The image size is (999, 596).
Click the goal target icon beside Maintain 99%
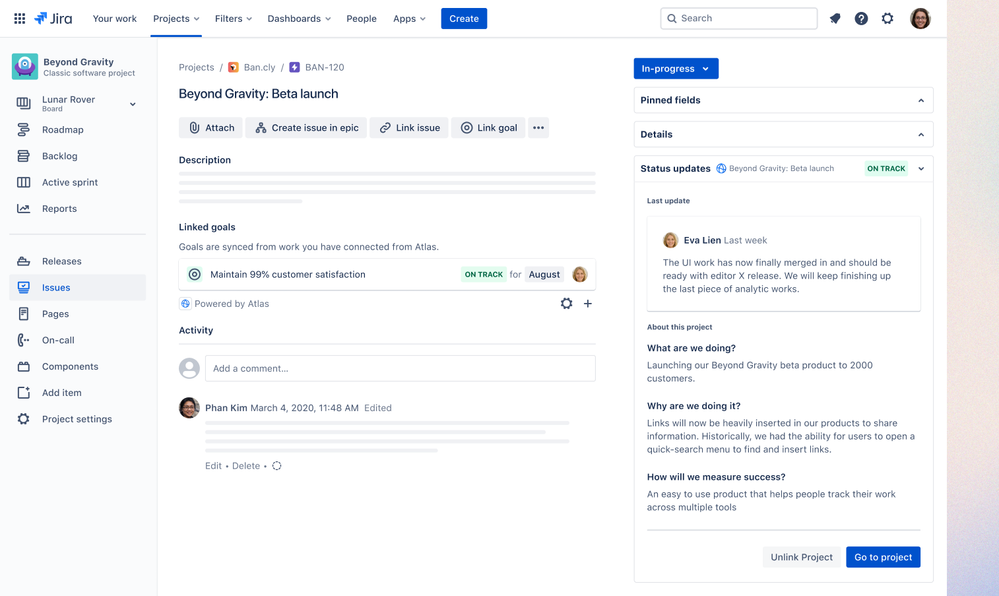pos(194,274)
